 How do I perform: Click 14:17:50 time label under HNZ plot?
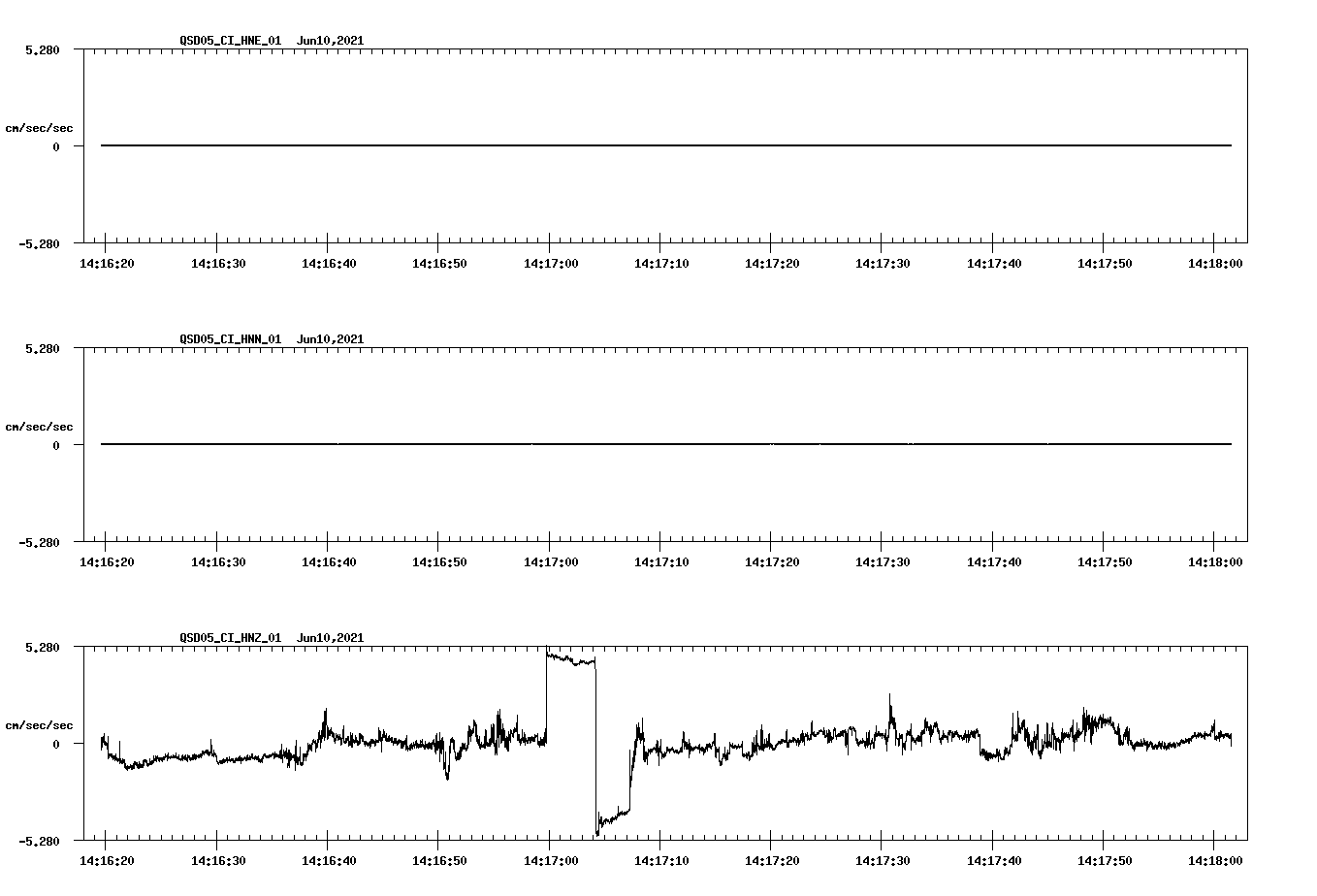tap(1104, 860)
